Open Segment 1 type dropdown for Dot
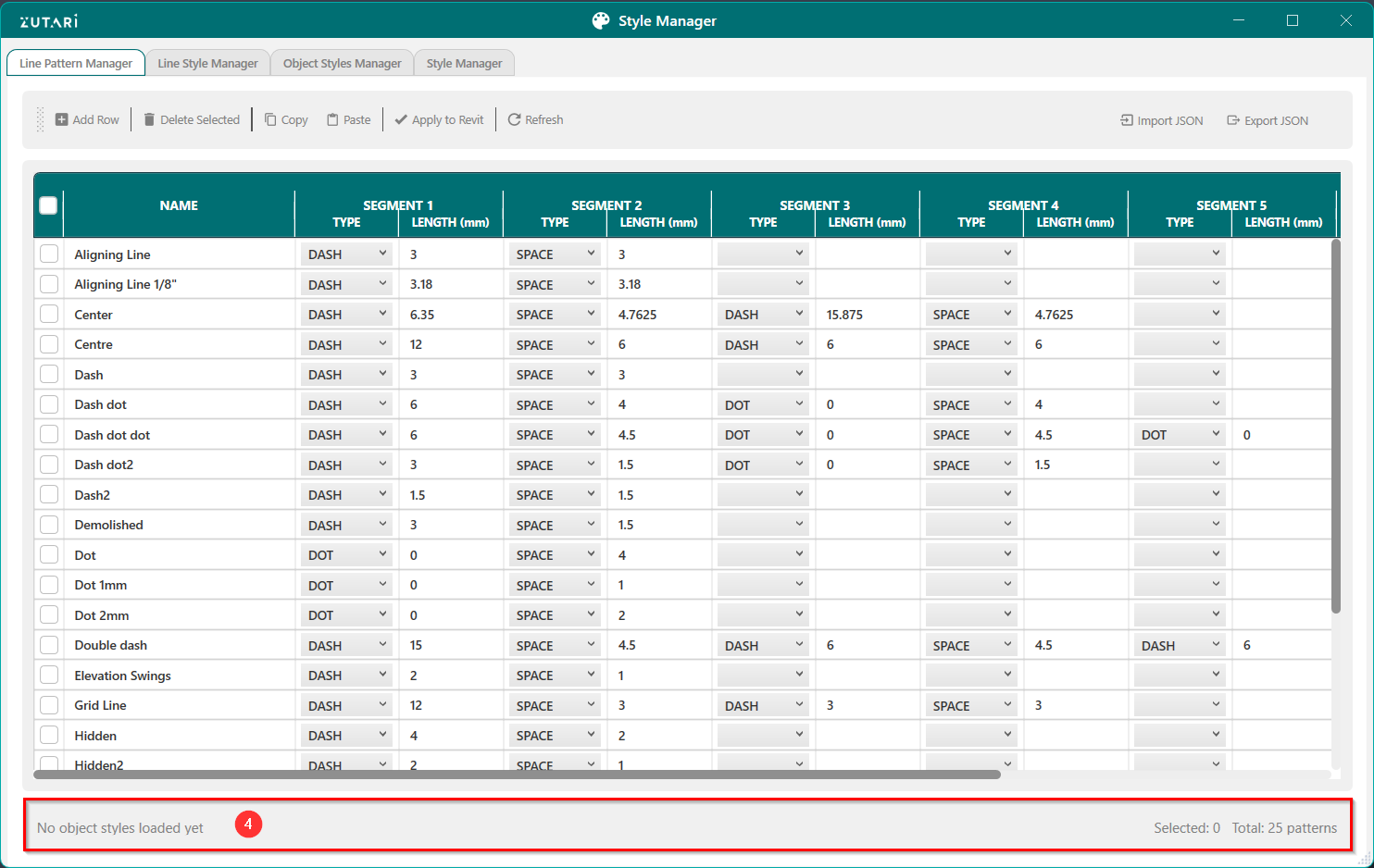The height and width of the screenshot is (868, 1374). (346, 555)
